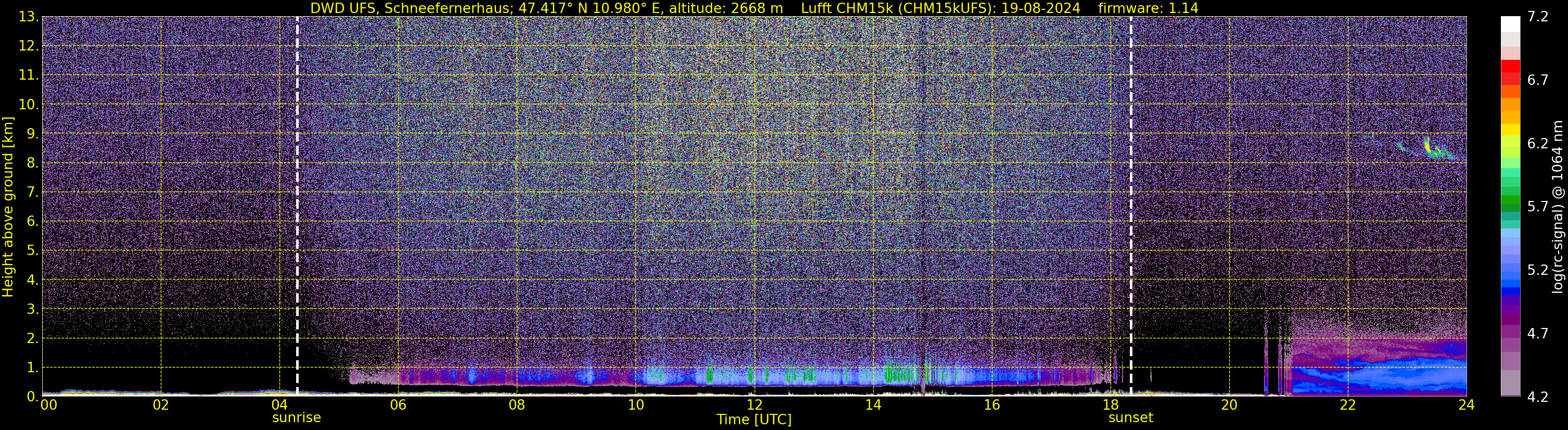Screen dimensions: 1568x430
Task: Click the "06" time axis tick label
Action: click(x=398, y=405)
